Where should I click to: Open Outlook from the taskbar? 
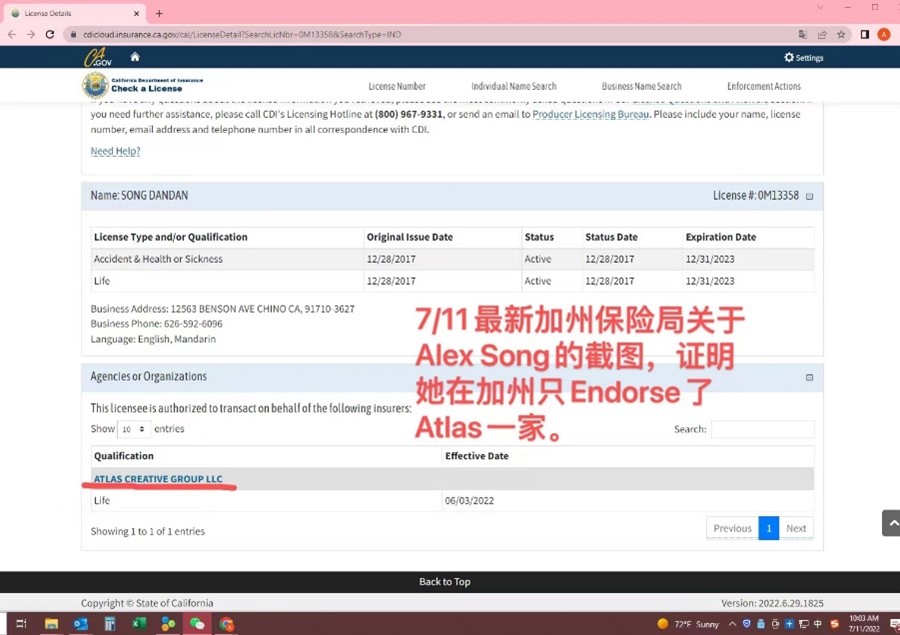tap(80, 624)
